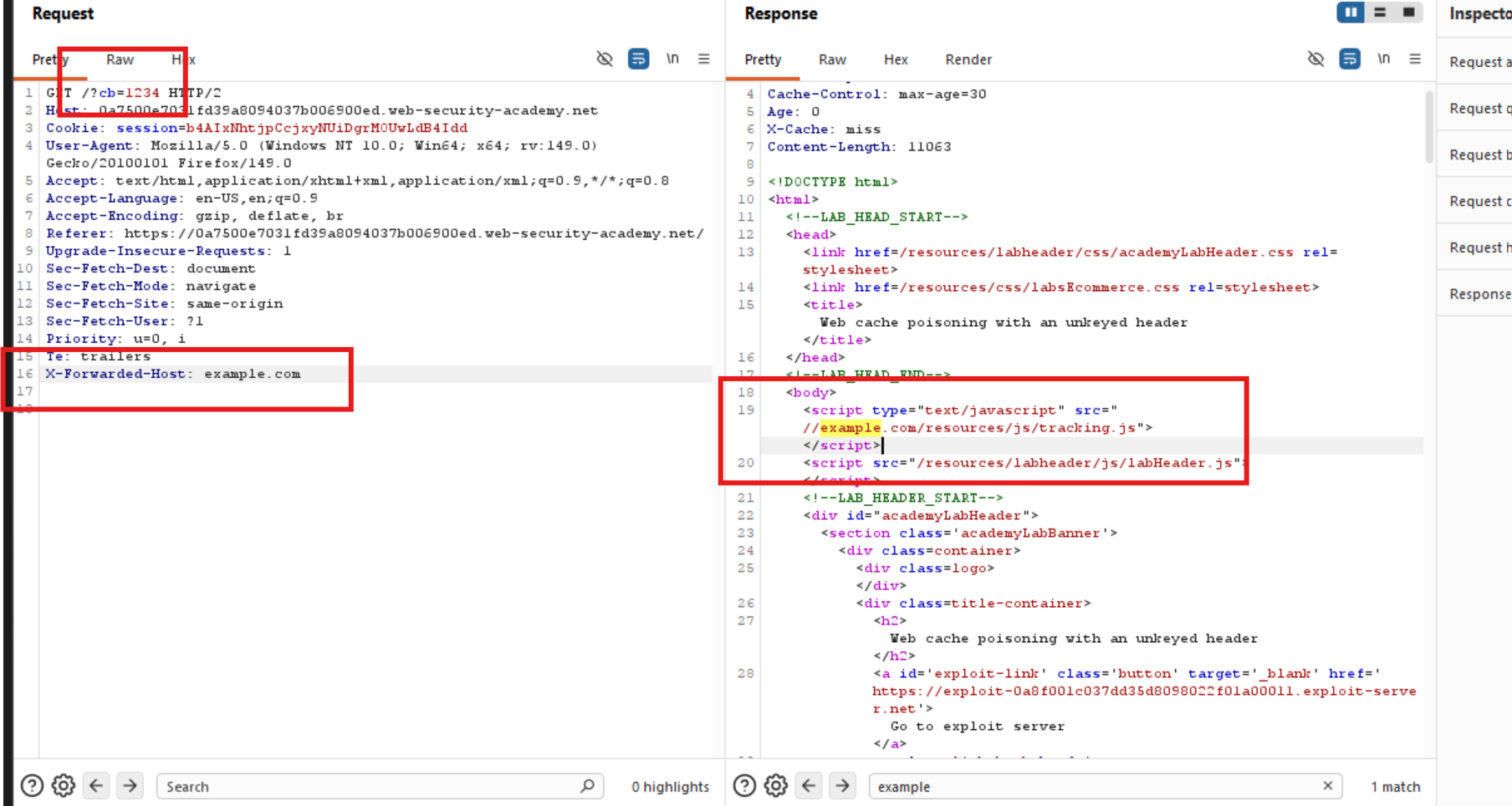
Task: Switch to side-by-side layout view
Action: click(x=1351, y=13)
